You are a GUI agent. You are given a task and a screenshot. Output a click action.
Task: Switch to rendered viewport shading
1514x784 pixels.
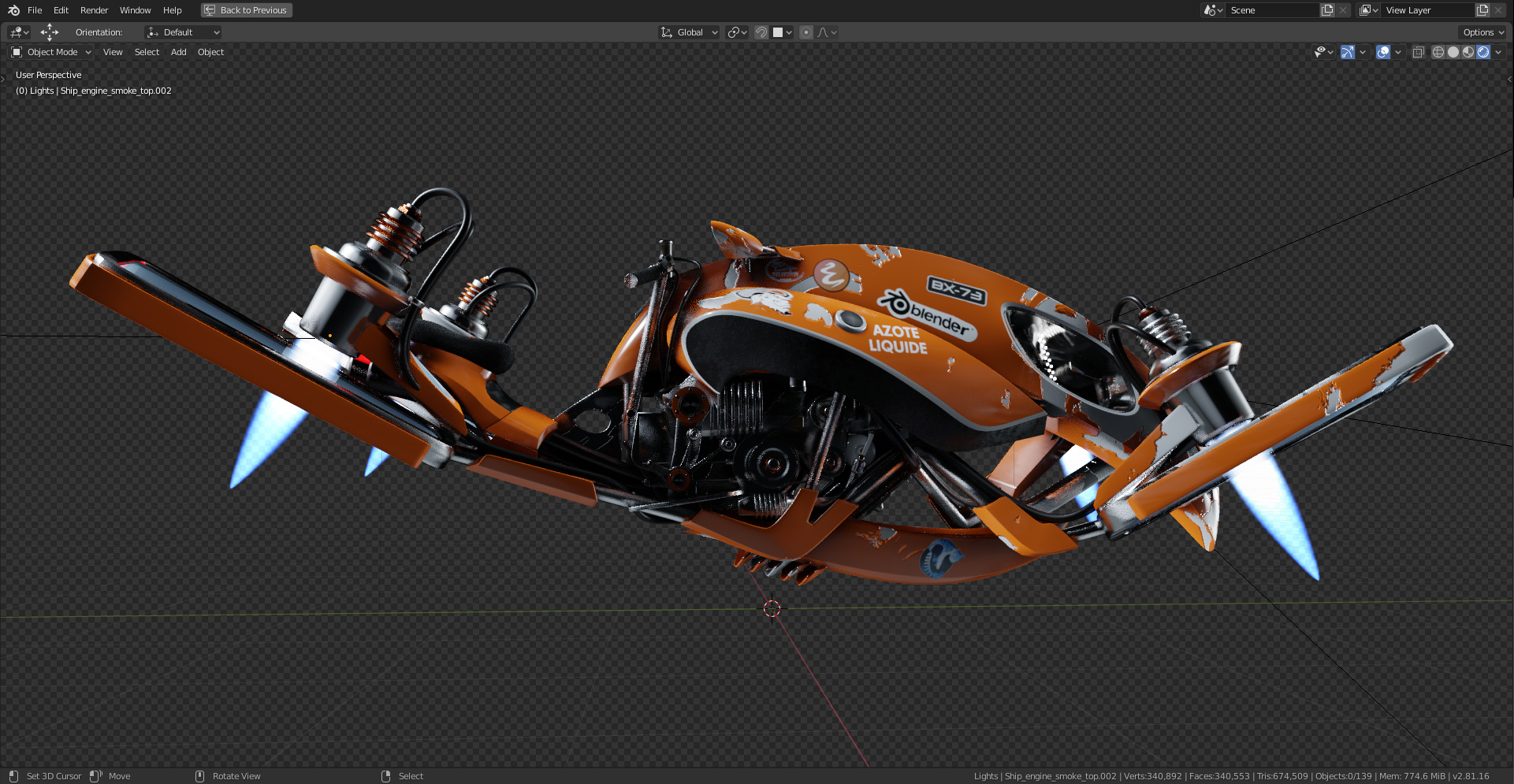[1483, 52]
